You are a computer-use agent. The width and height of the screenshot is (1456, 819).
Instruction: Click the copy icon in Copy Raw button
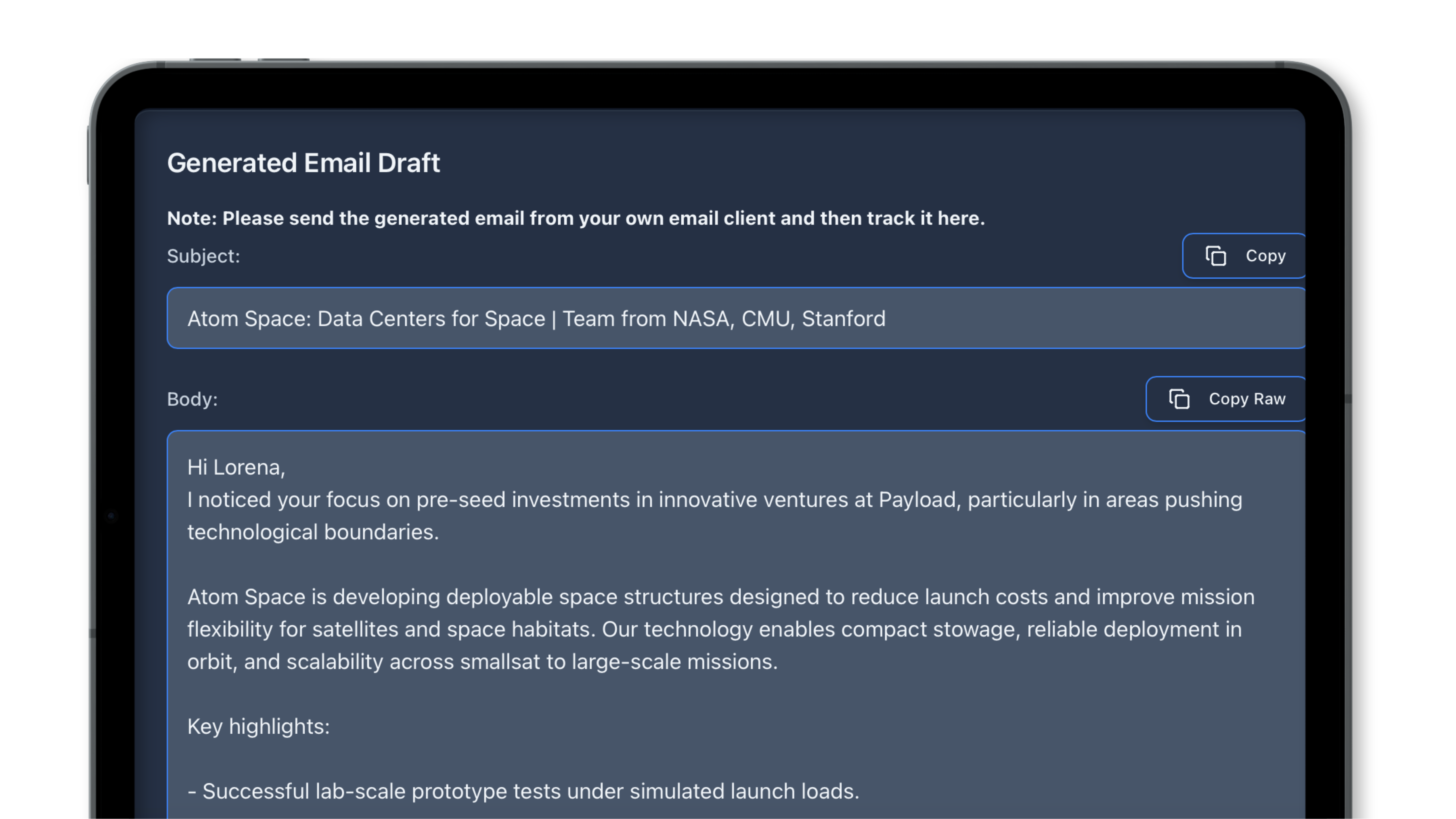pyautogui.click(x=1180, y=398)
